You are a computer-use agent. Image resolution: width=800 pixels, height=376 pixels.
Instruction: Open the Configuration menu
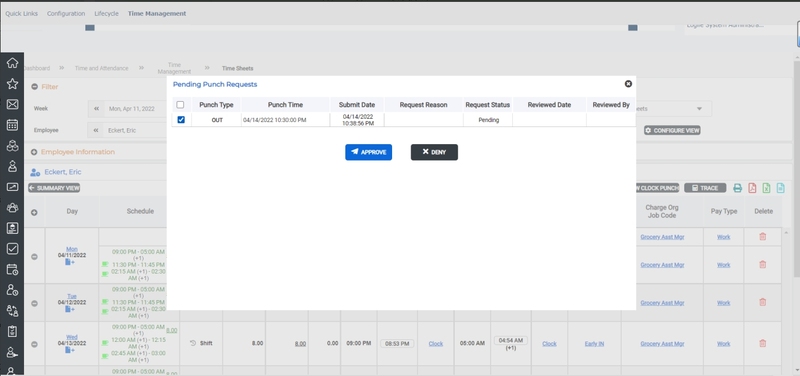(x=66, y=14)
